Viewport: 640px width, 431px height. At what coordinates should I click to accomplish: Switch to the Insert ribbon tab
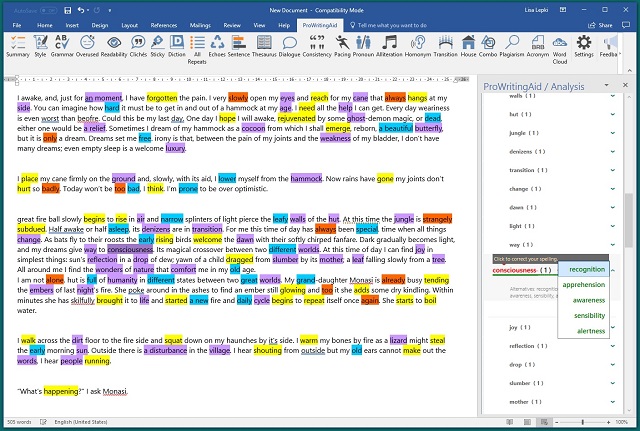[x=72, y=25]
